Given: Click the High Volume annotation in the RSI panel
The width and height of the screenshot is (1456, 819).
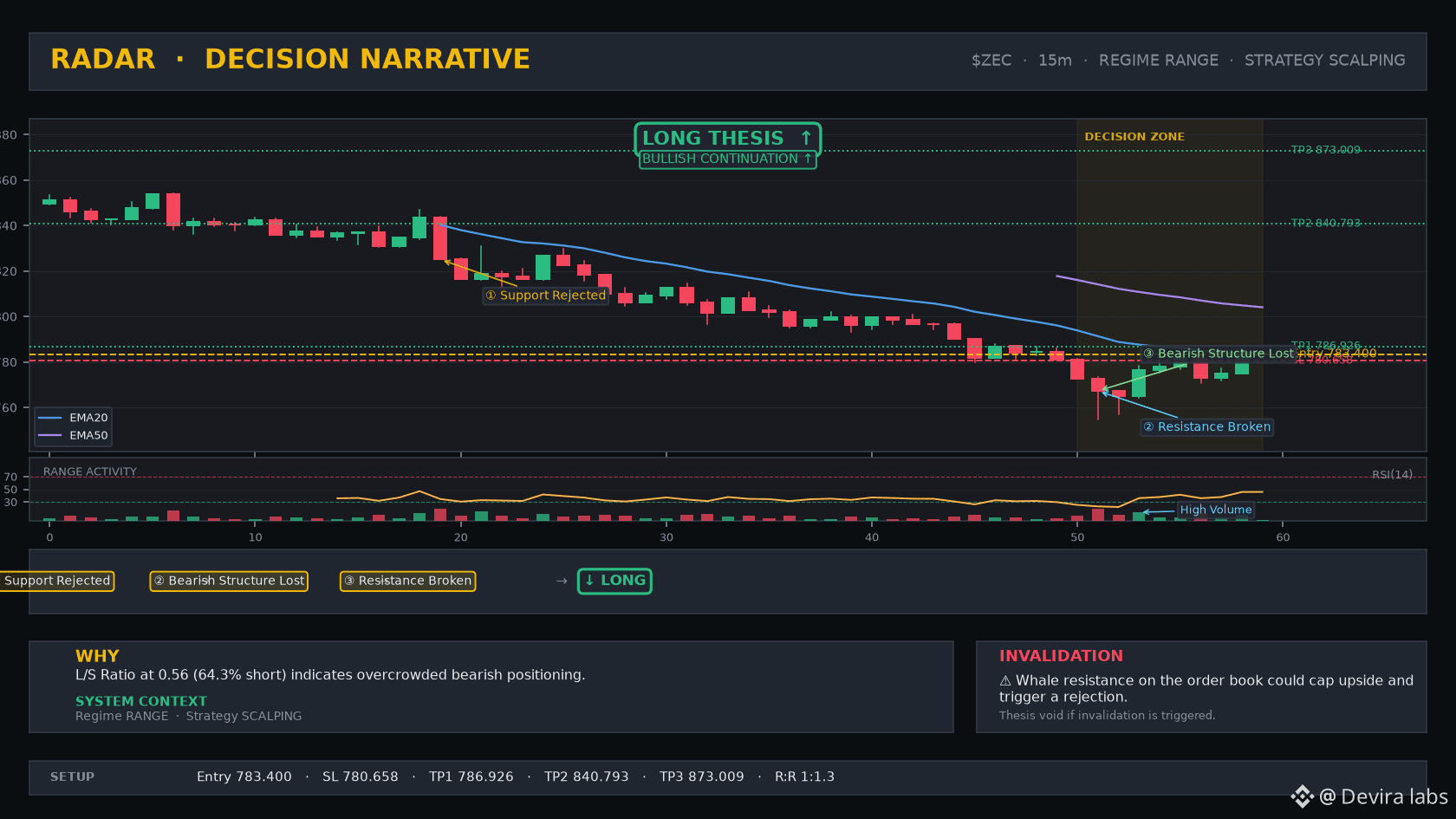Looking at the screenshot, I should tap(1215, 510).
